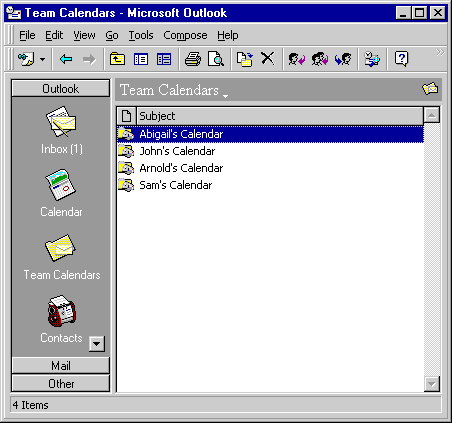Switch to the Mail group
Image resolution: width=452 pixels, height=423 pixels.
(61, 366)
